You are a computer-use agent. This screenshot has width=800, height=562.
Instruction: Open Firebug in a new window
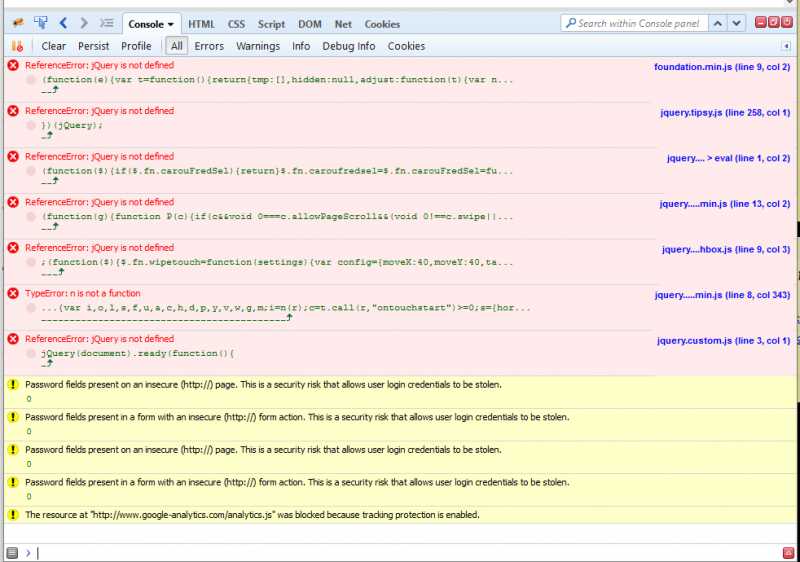[x=773, y=22]
